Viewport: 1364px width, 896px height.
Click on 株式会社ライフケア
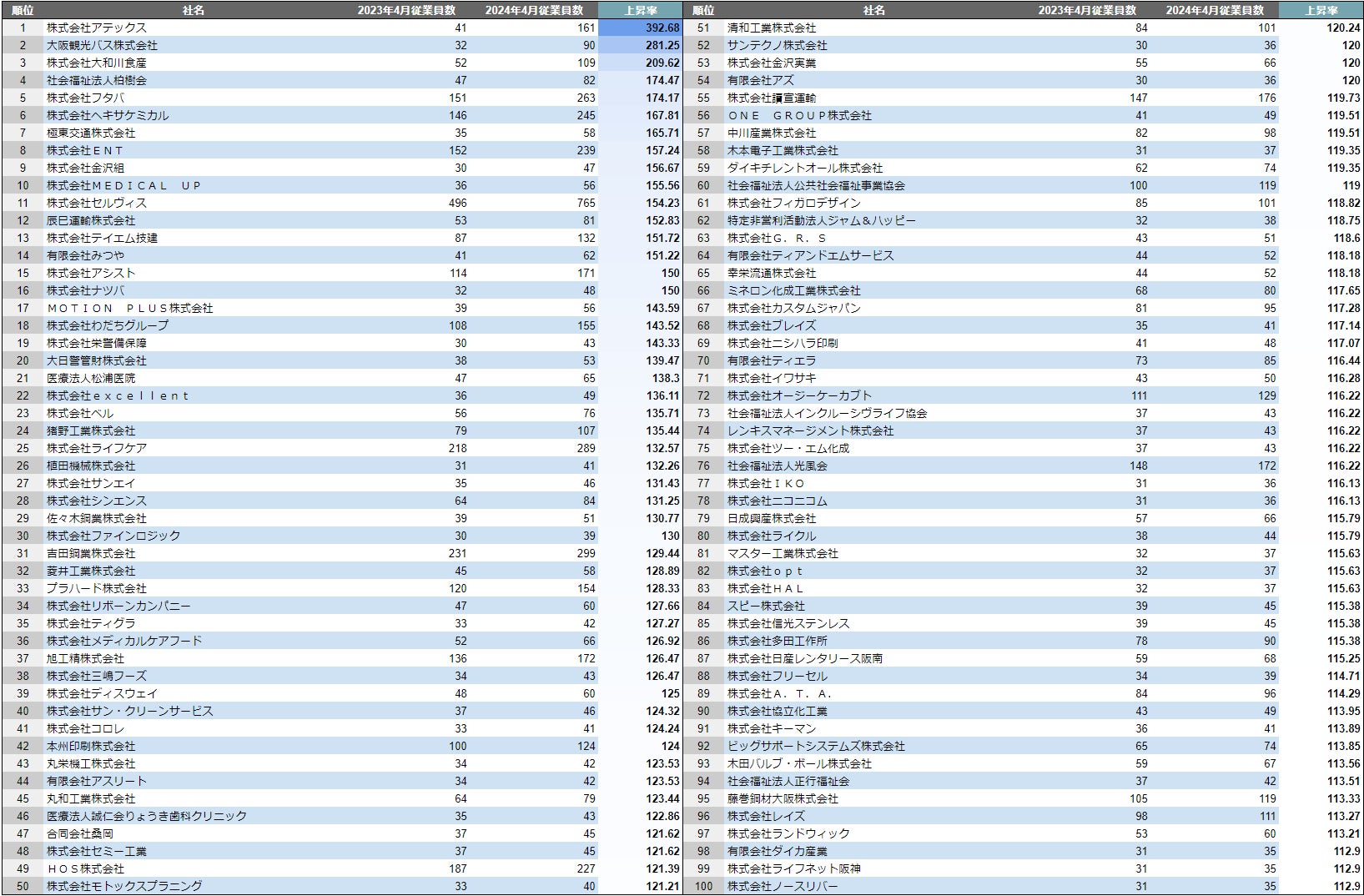pos(97,448)
